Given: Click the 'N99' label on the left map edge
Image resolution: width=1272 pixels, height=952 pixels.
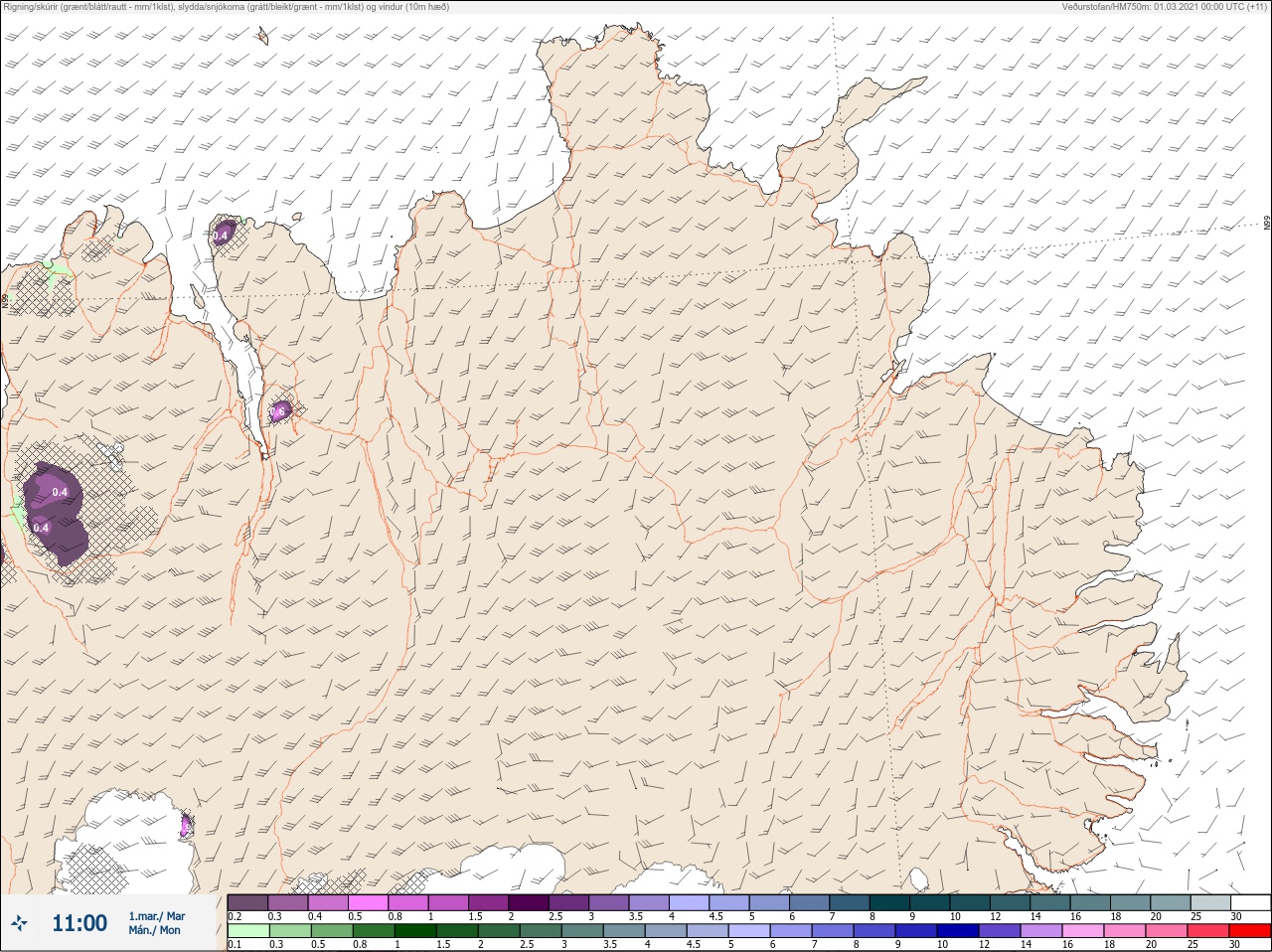Looking at the screenshot, I should [x=5, y=300].
